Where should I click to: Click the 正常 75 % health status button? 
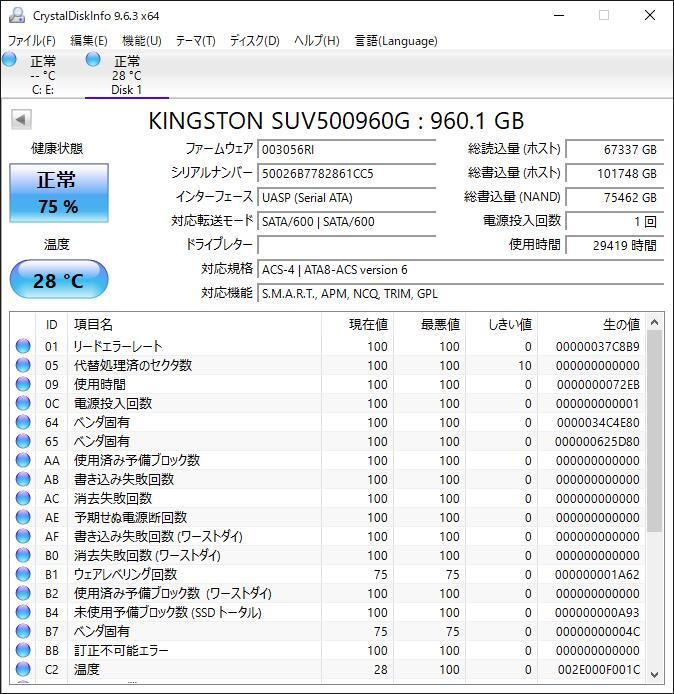[59, 193]
